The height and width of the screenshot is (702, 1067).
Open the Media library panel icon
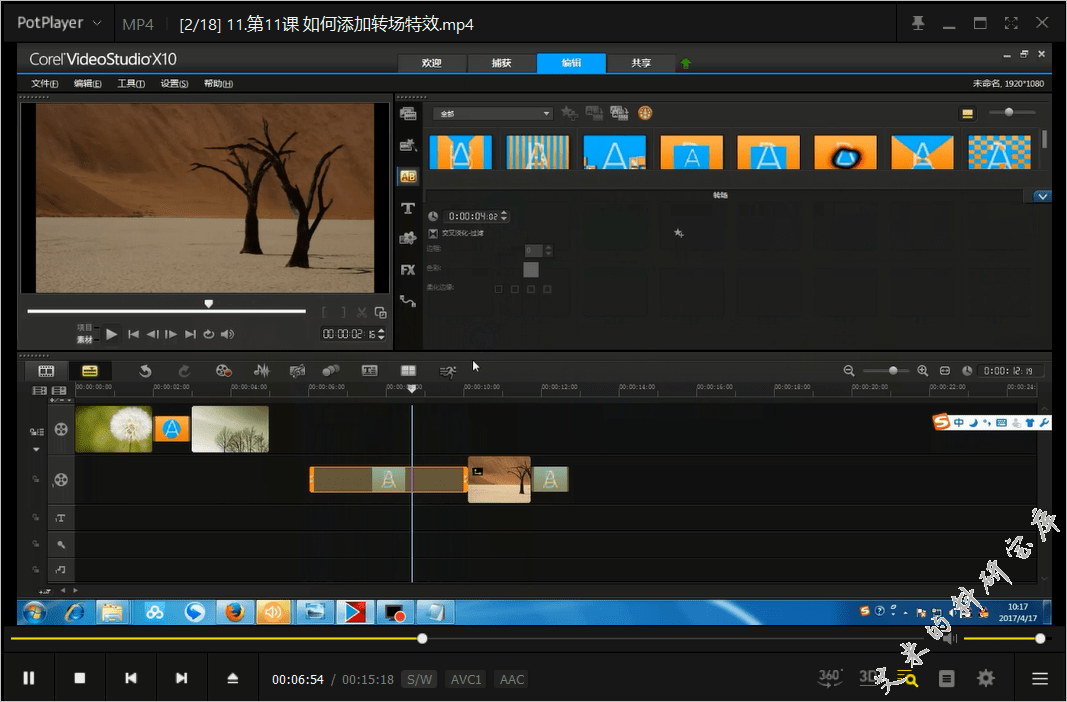click(408, 114)
